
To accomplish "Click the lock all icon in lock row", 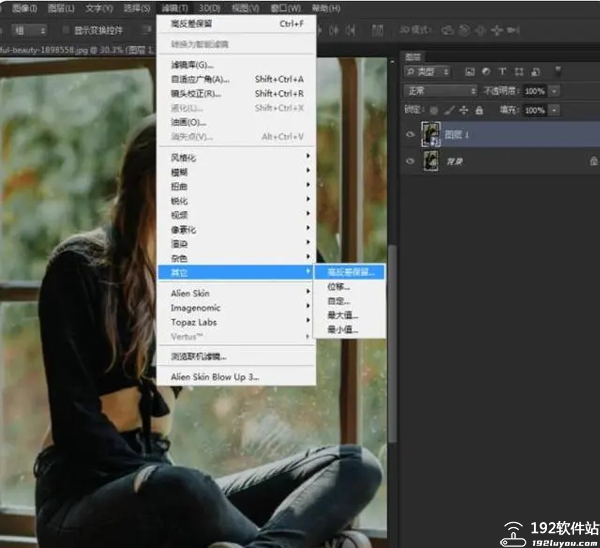I will pos(479,110).
